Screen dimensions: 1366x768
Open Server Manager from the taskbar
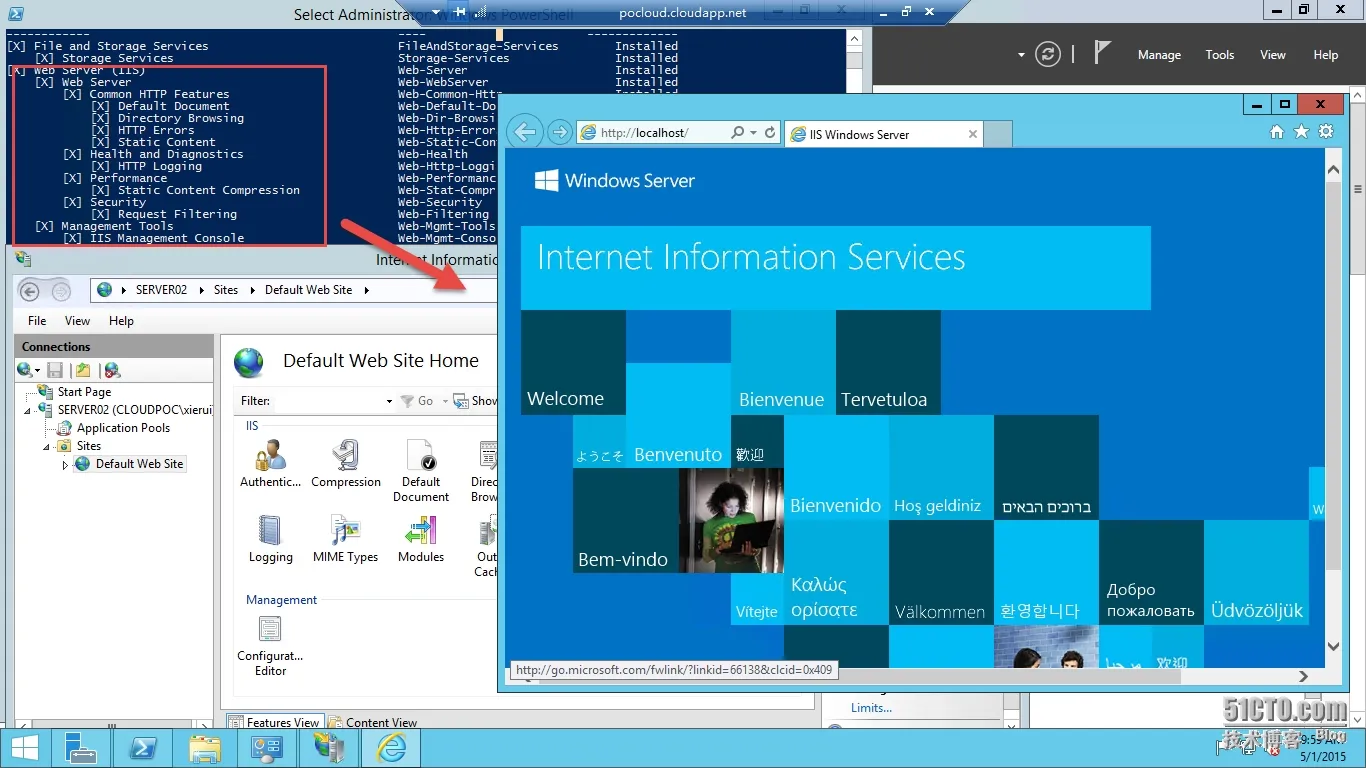click(x=81, y=748)
